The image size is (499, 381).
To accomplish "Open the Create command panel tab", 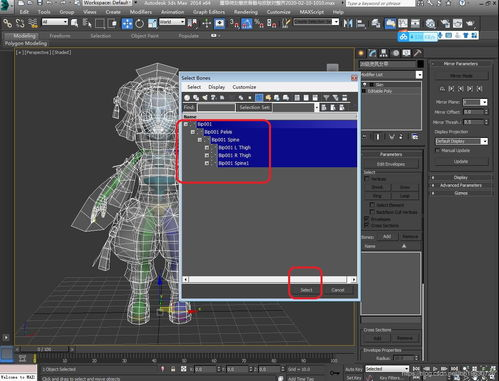I will 361,53.
